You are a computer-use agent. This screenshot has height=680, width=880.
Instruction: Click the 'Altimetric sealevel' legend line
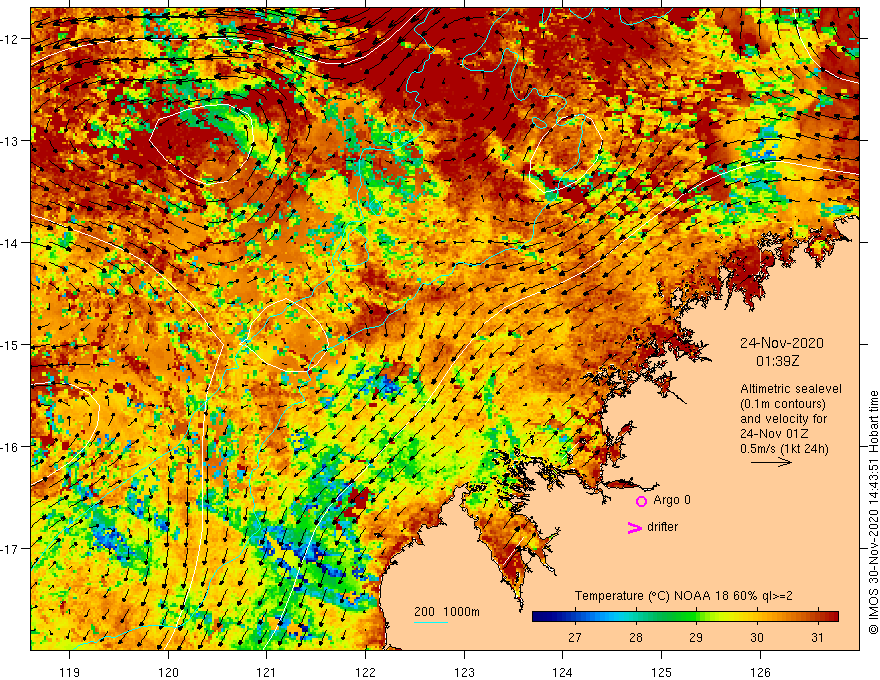(791, 389)
